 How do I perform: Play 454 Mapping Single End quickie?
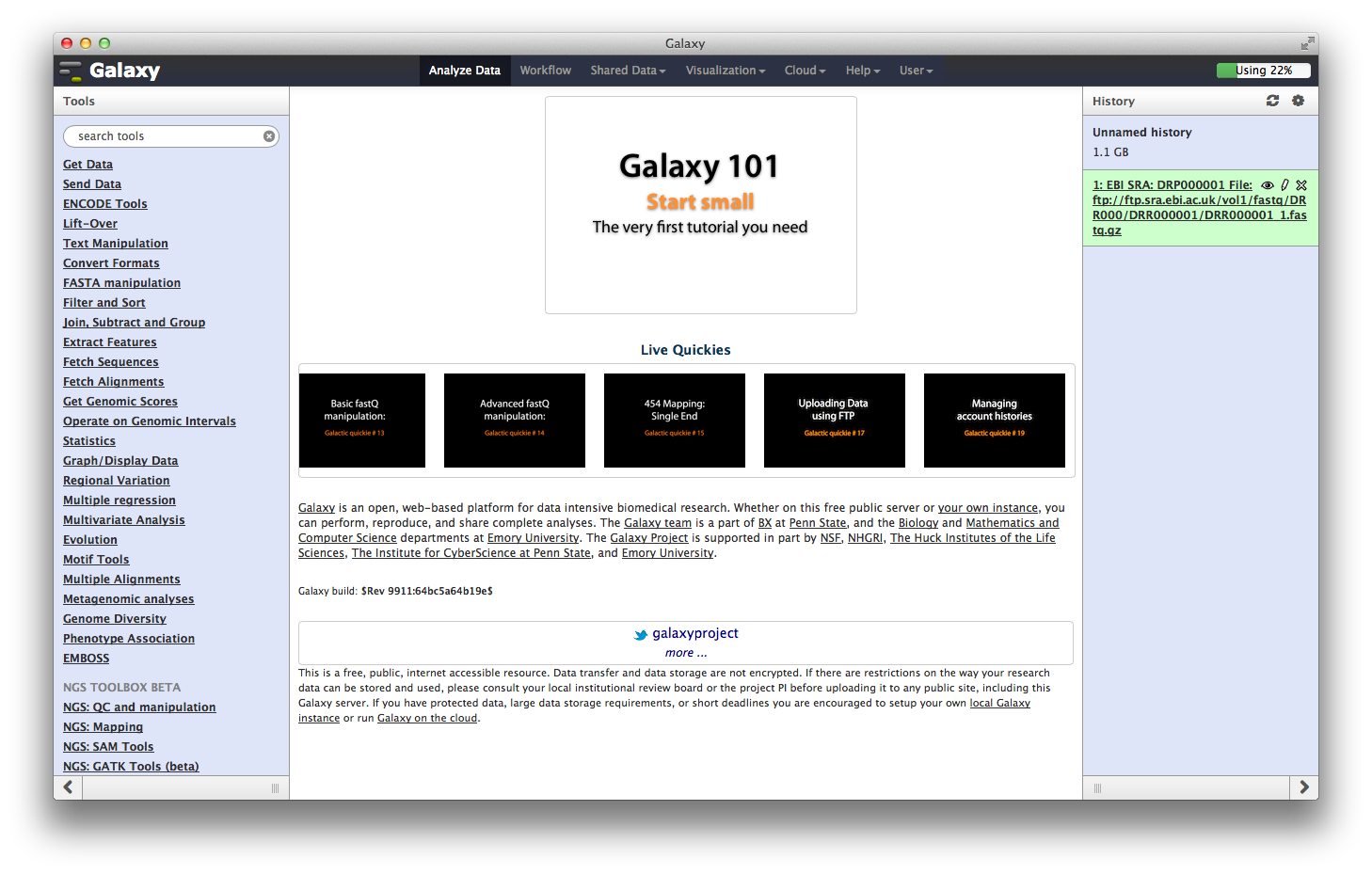point(675,421)
